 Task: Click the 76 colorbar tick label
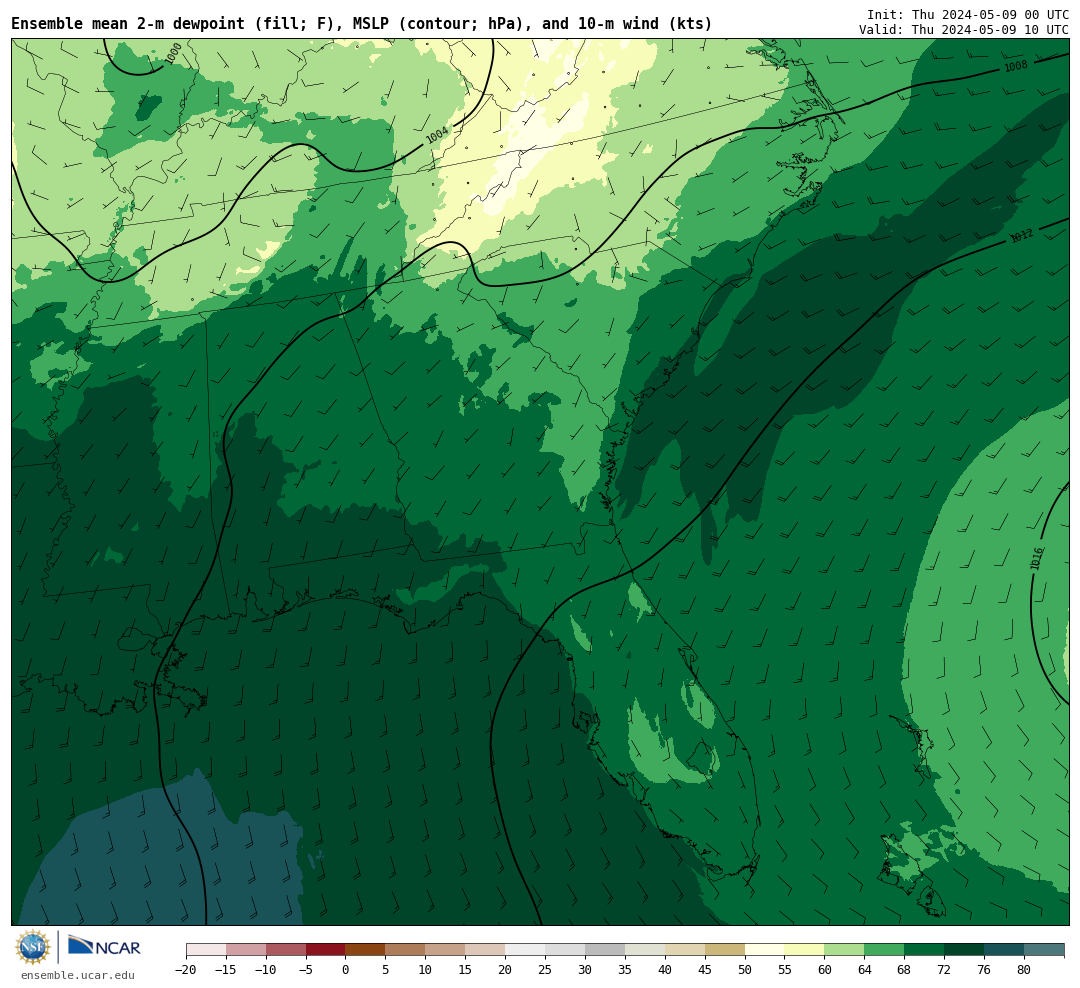click(985, 970)
